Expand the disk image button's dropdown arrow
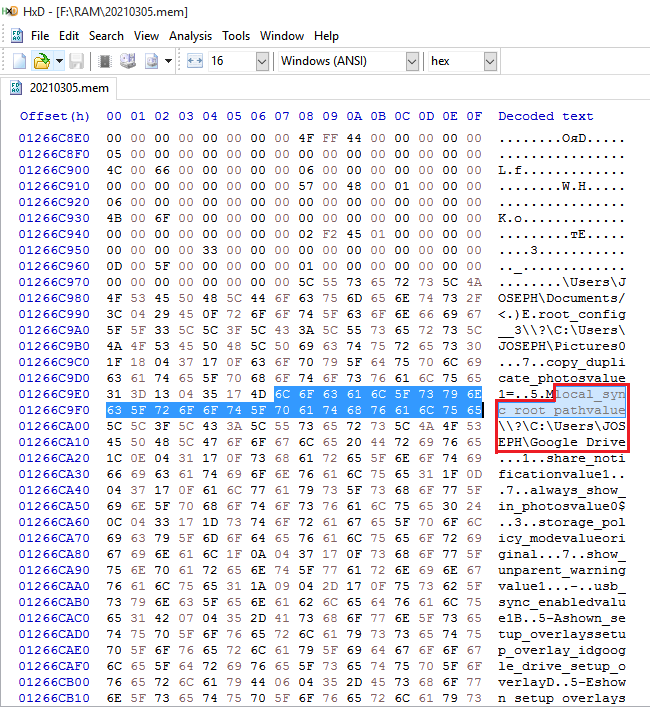 click(168, 61)
